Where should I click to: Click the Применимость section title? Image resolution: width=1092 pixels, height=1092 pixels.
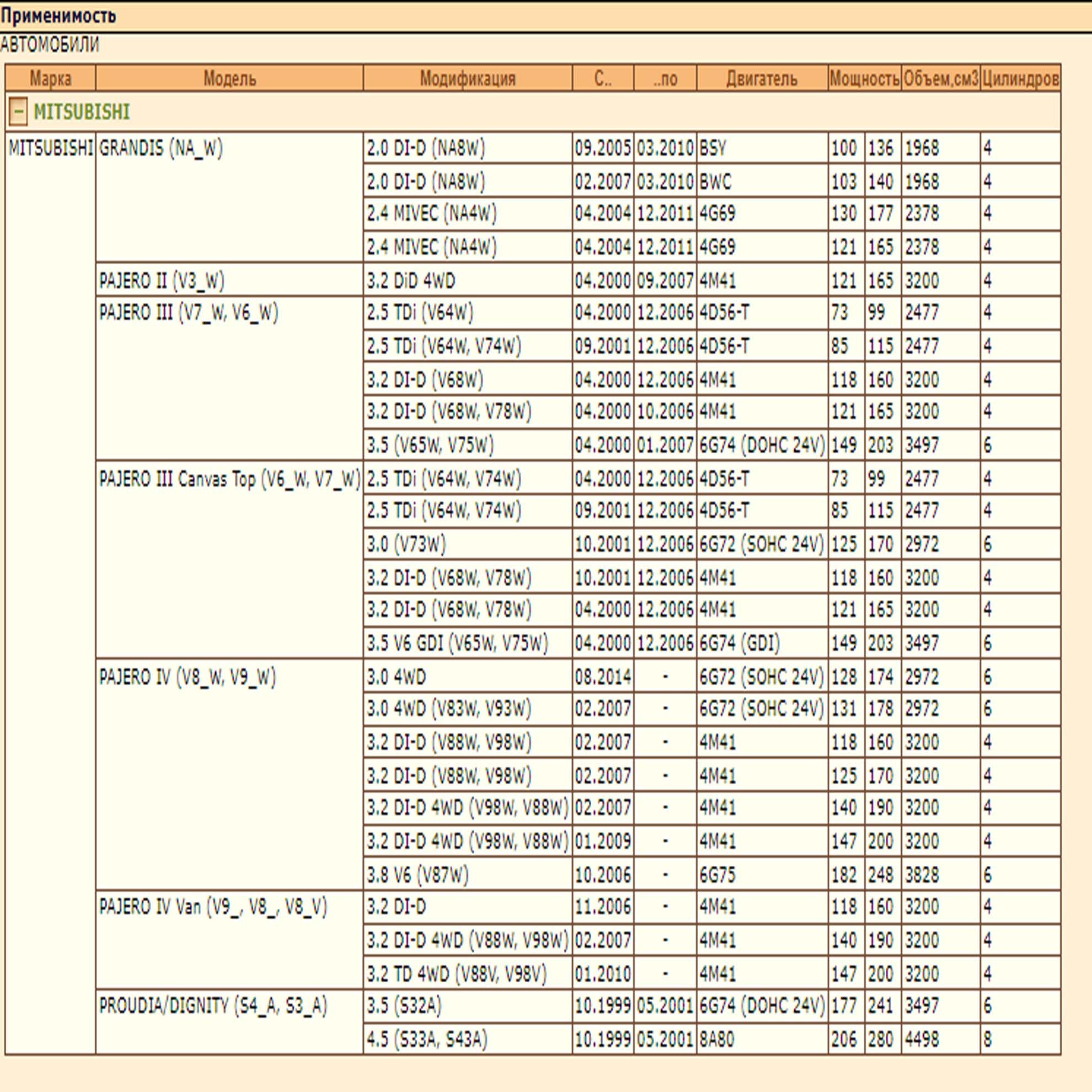point(58,16)
